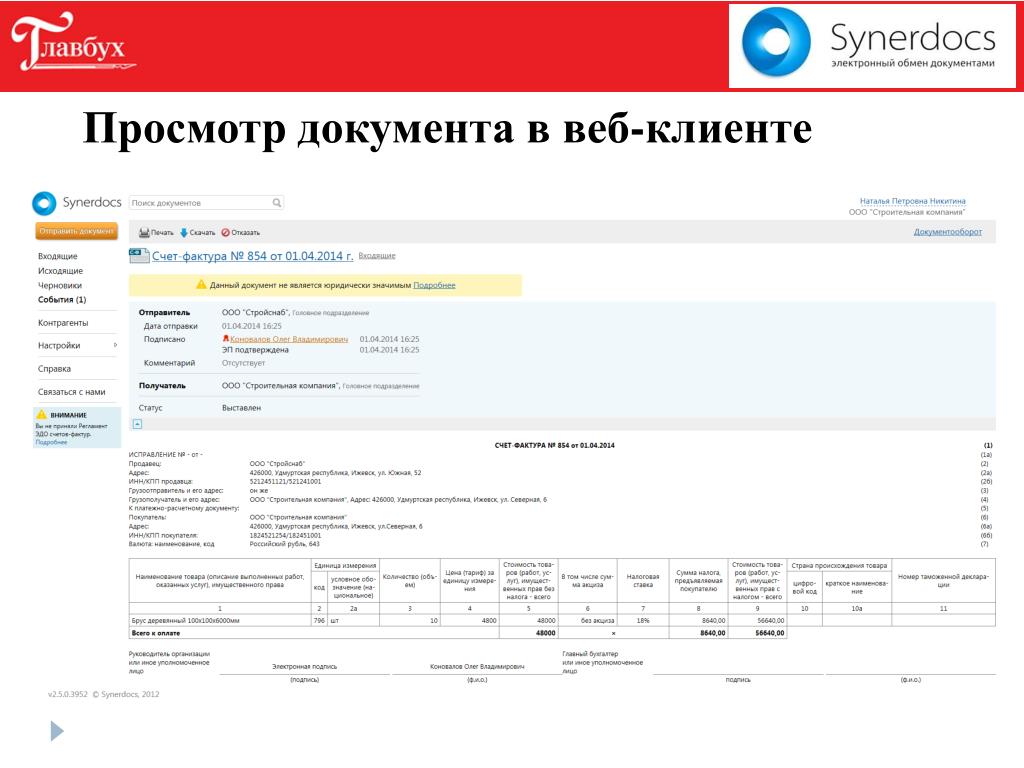Click the orange send document button

[76, 231]
